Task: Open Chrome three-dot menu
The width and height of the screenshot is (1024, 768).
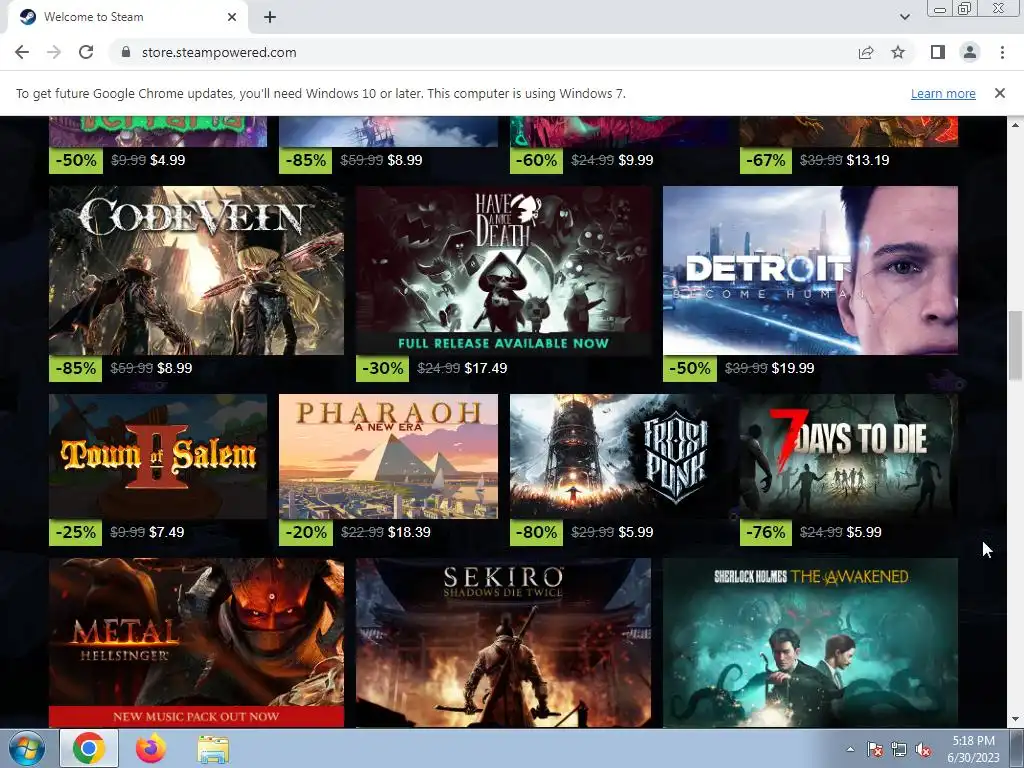Action: 1002,52
